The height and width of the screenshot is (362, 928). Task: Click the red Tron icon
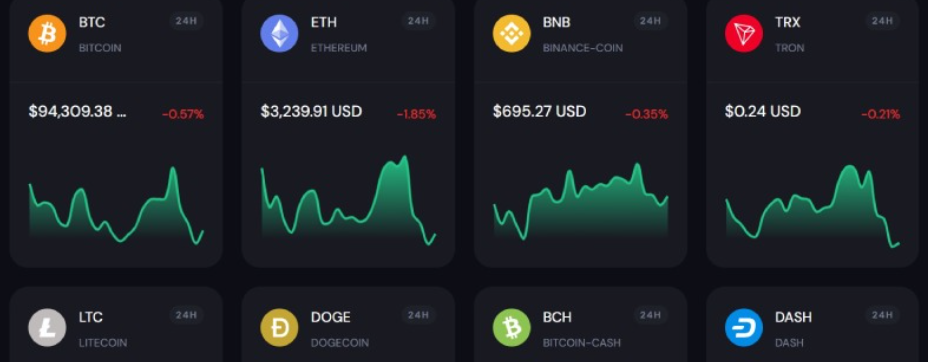click(743, 33)
